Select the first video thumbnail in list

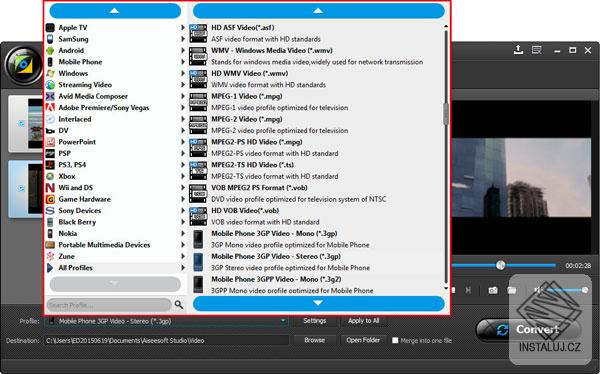(x=35, y=123)
